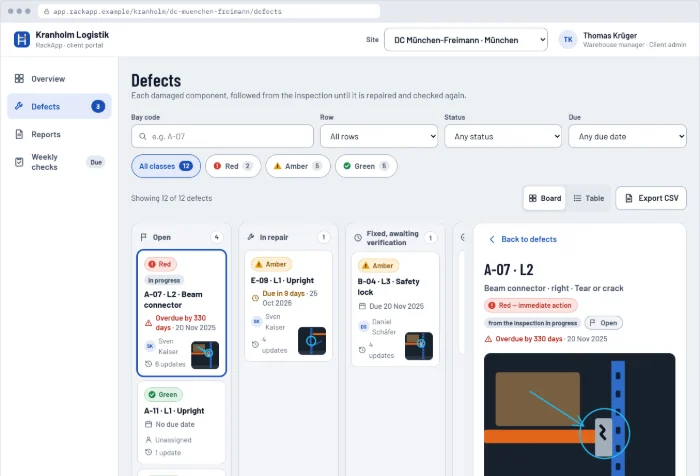This screenshot has width=700, height=476.
Task: Click the Open column flag icon
Action: [143, 237]
